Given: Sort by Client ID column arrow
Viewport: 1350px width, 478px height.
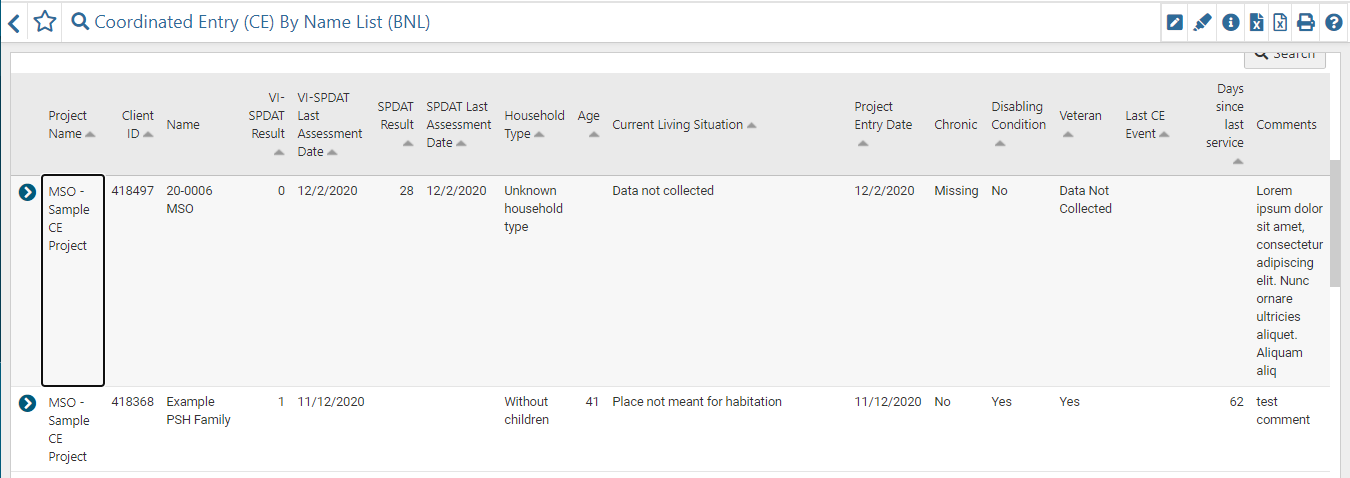Looking at the screenshot, I should [x=148, y=134].
